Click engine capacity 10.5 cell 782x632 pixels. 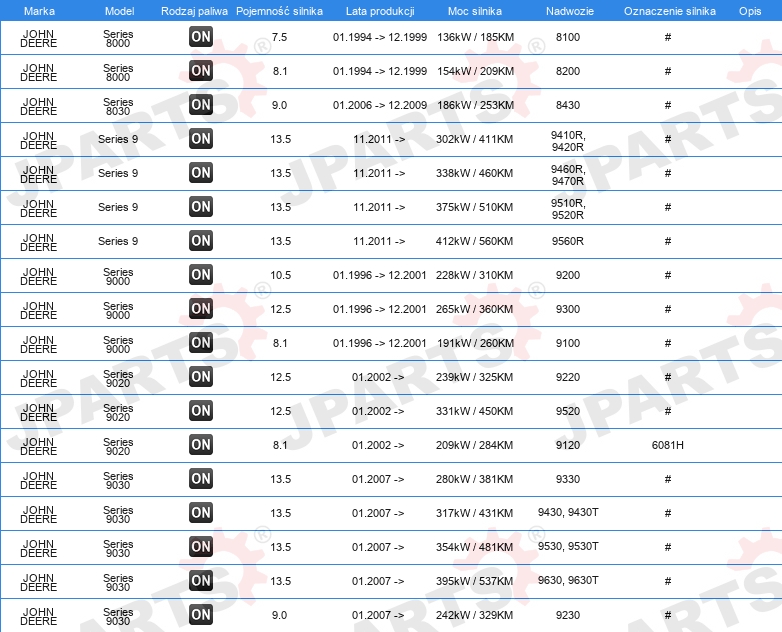coord(280,275)
